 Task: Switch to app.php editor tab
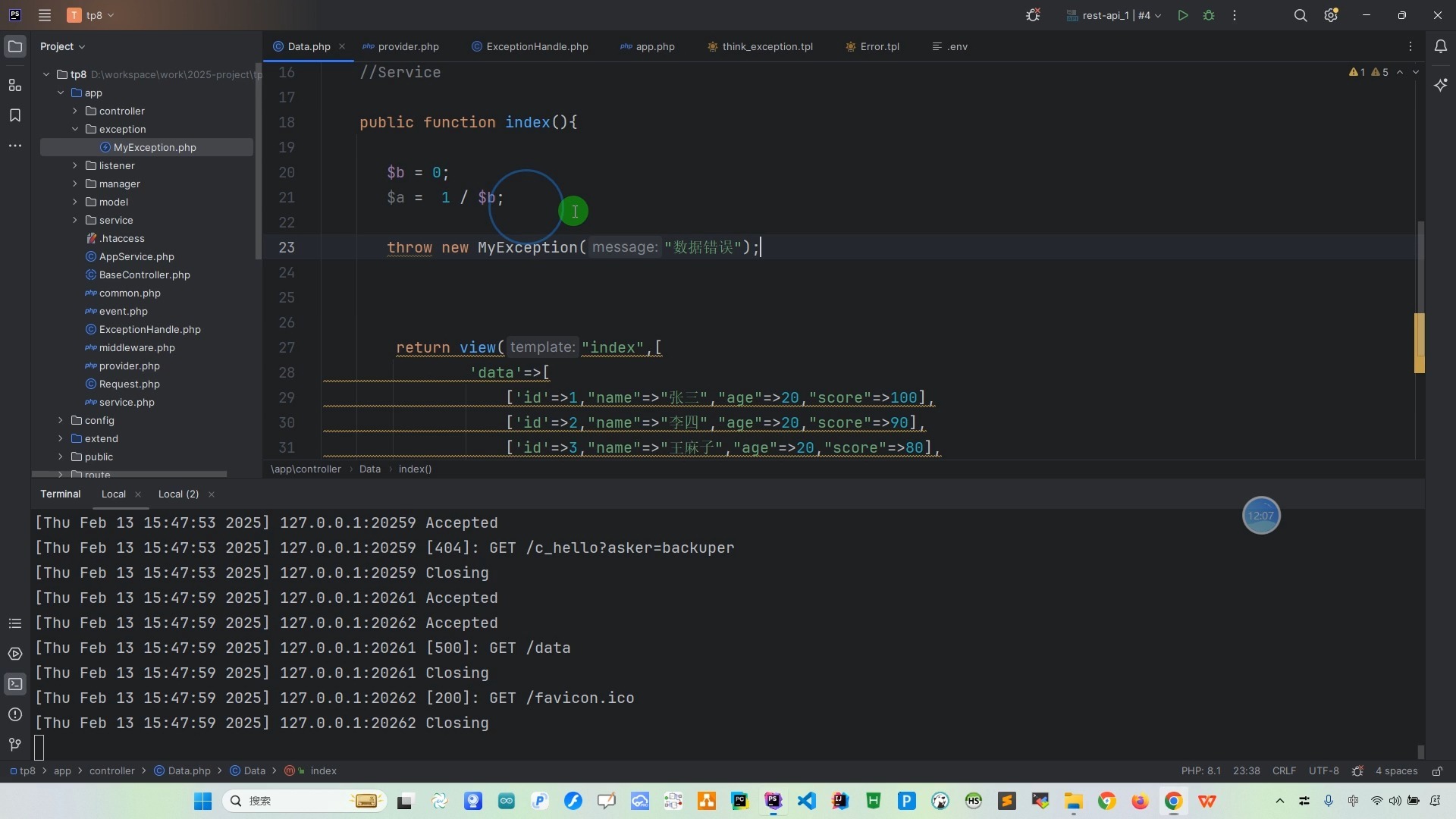coord(648,46)
